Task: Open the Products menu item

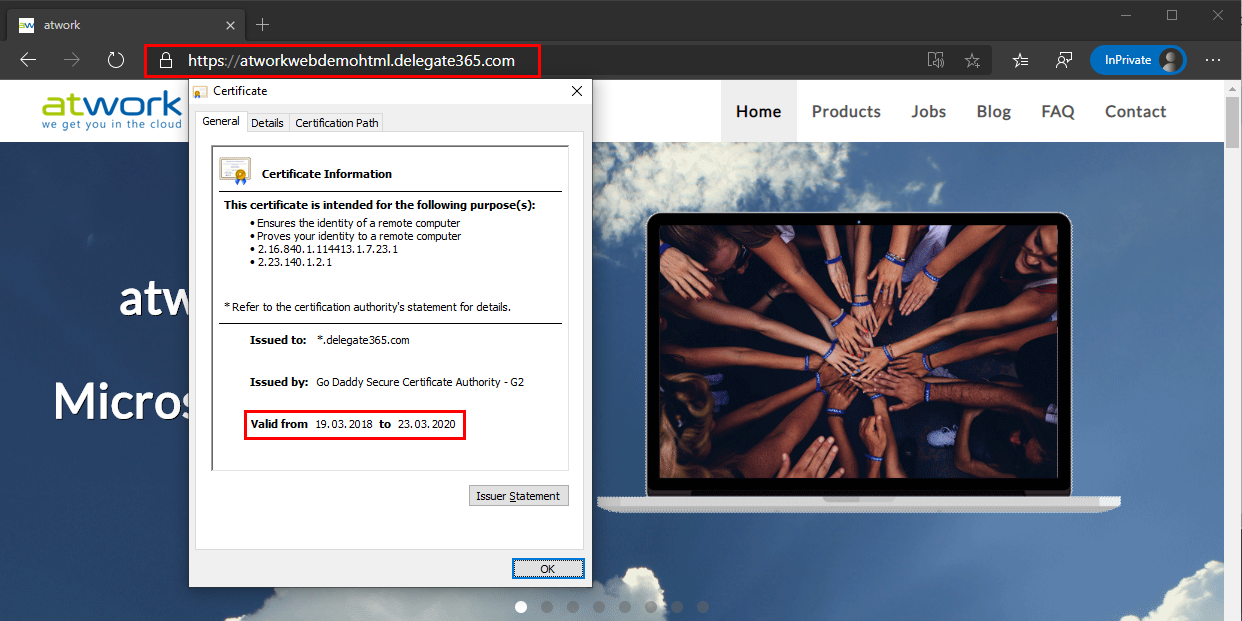Action: point(846,111)
